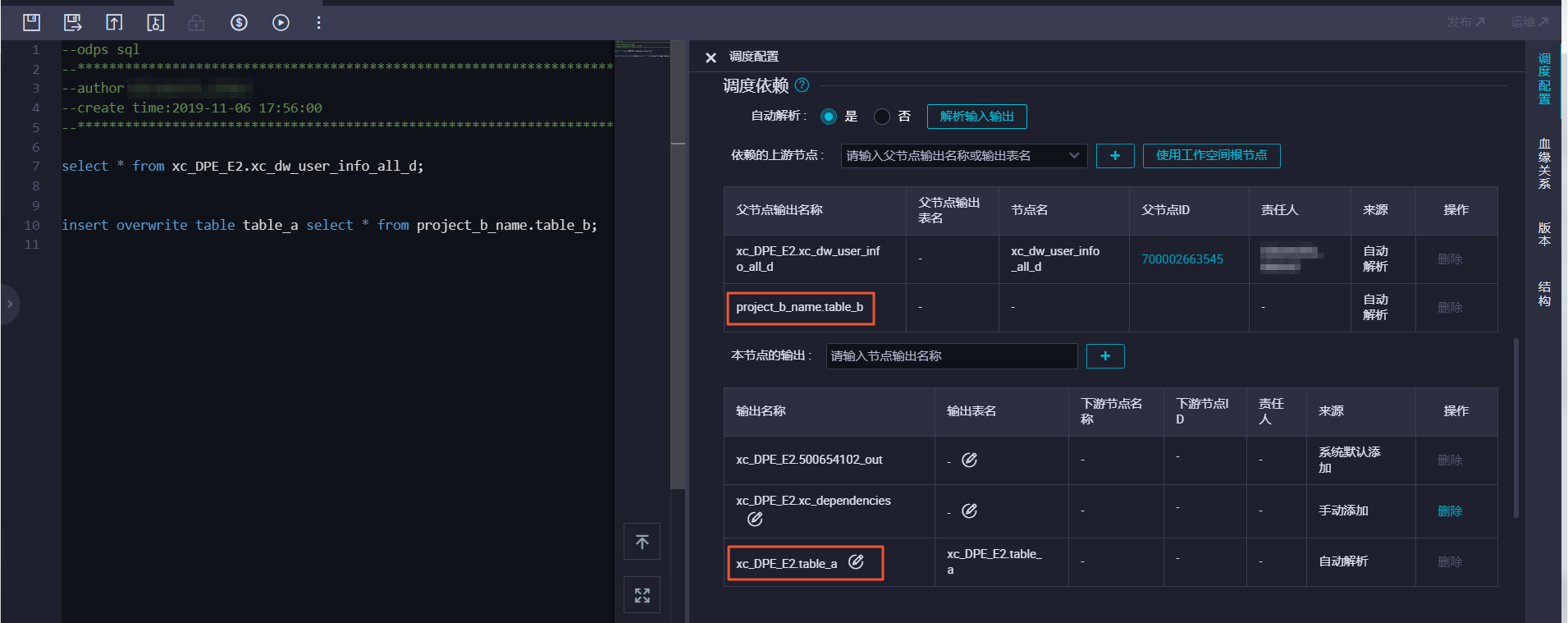Click the node output name input field
The width and height of the screenshot is (1568, 623).
tap(951, 356)
